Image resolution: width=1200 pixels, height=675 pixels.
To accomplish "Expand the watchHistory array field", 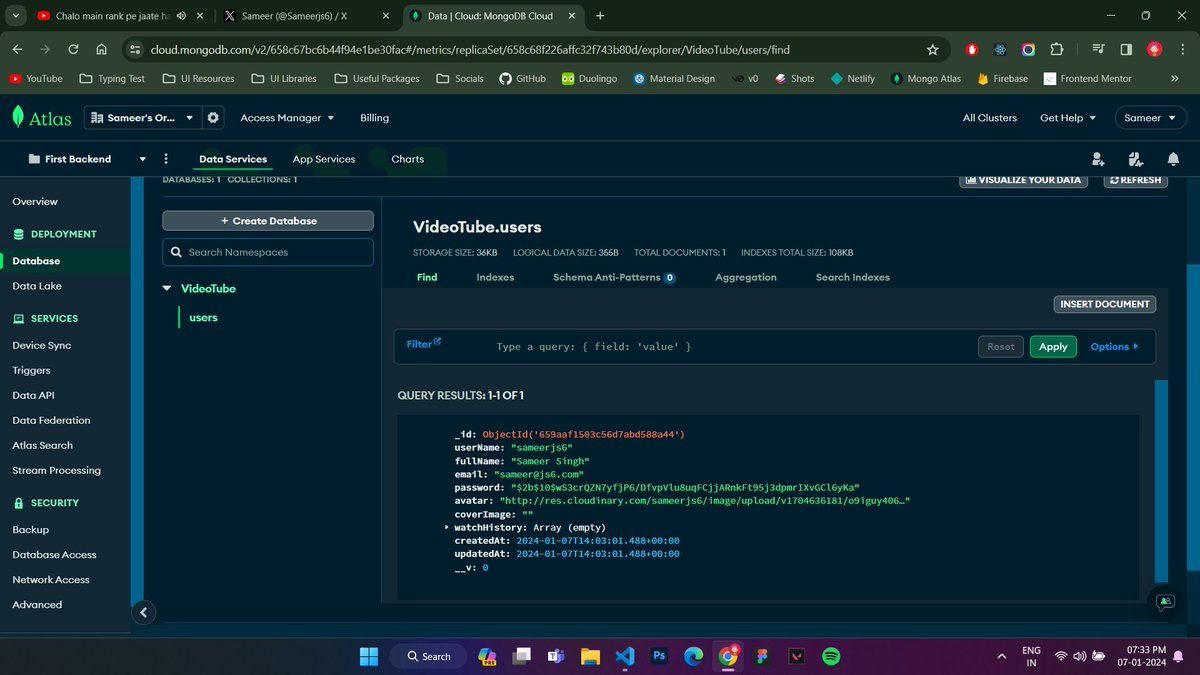I will click(446, 527).
